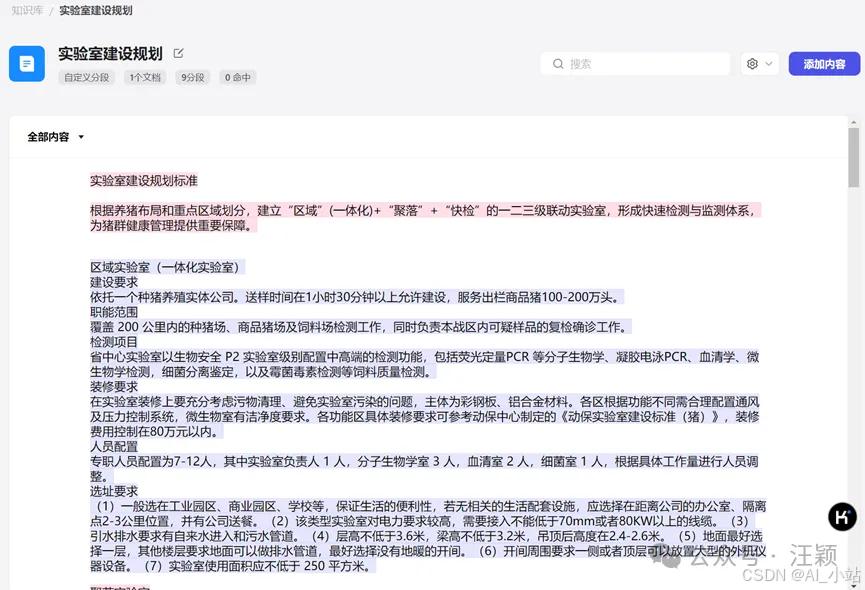
Task: Expand the chevron beside the settings gear
Action: coord(769,64)
